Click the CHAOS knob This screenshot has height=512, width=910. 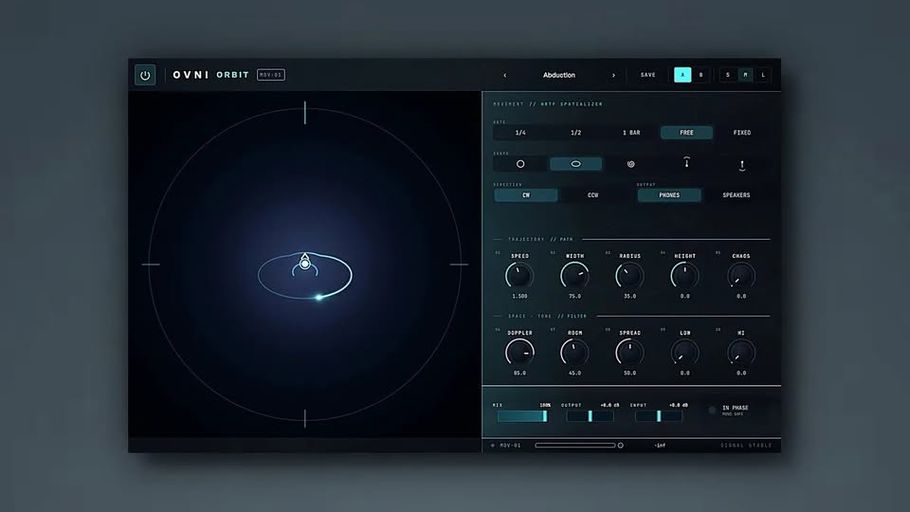pos(741,276)
